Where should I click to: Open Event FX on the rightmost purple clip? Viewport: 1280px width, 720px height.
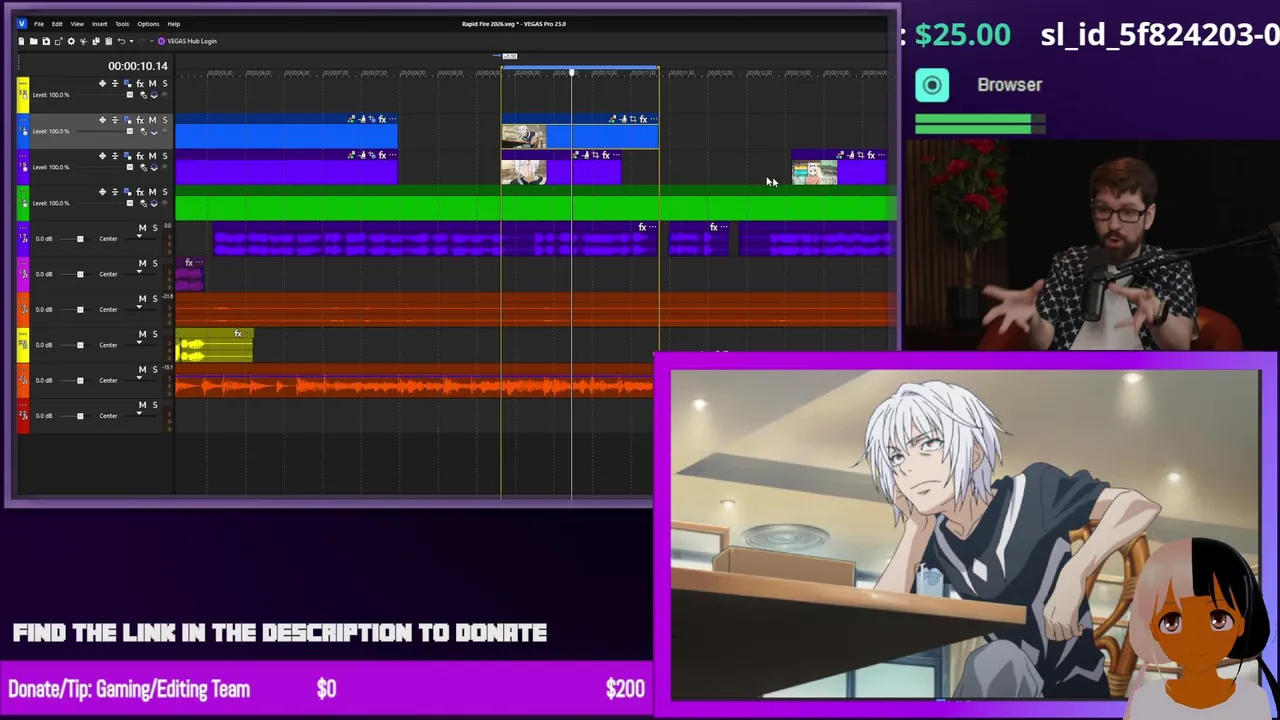[x=871, y=155]
